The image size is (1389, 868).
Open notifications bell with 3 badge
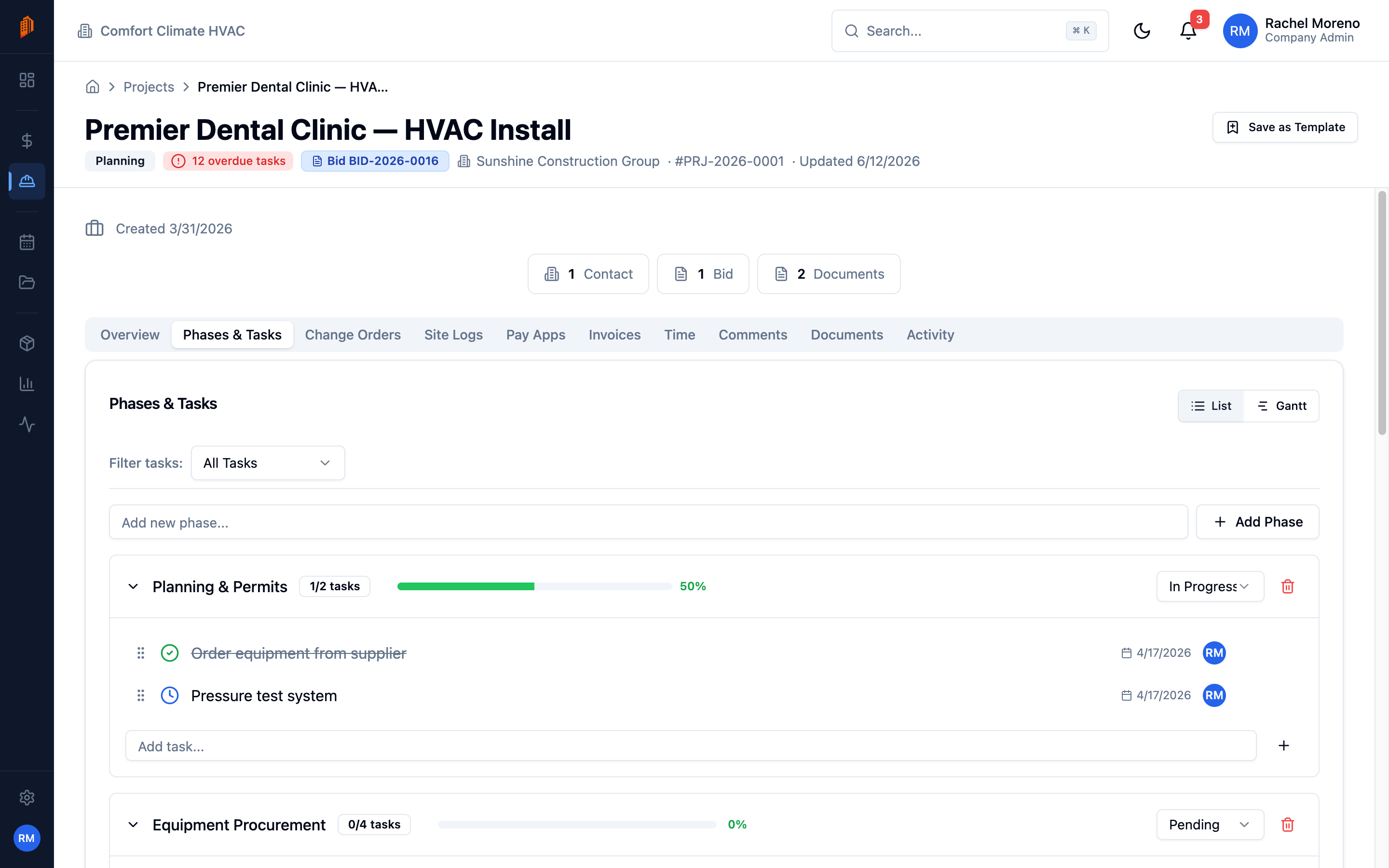1188,31
